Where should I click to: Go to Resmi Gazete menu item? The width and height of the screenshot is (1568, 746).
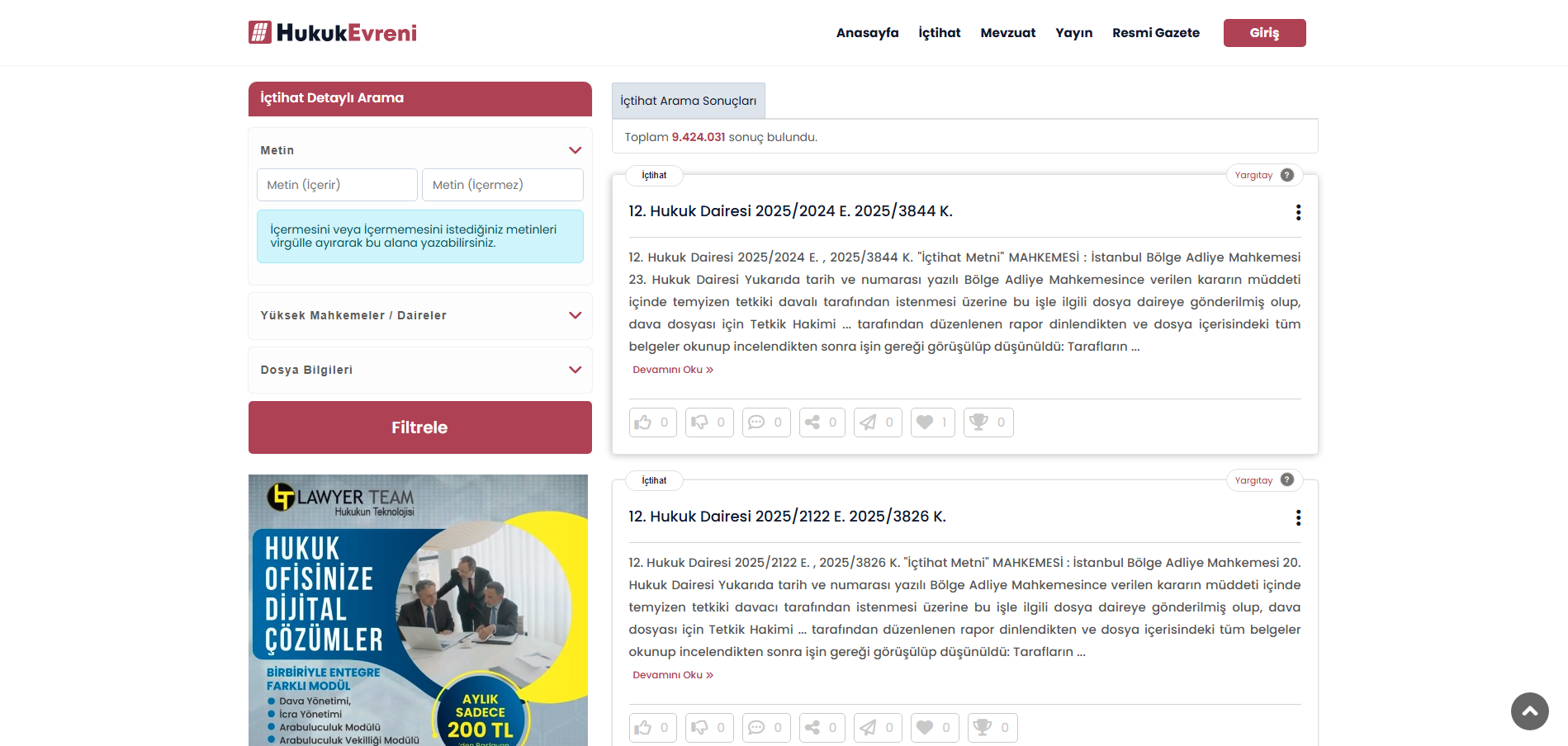(x=1155, y=33)
